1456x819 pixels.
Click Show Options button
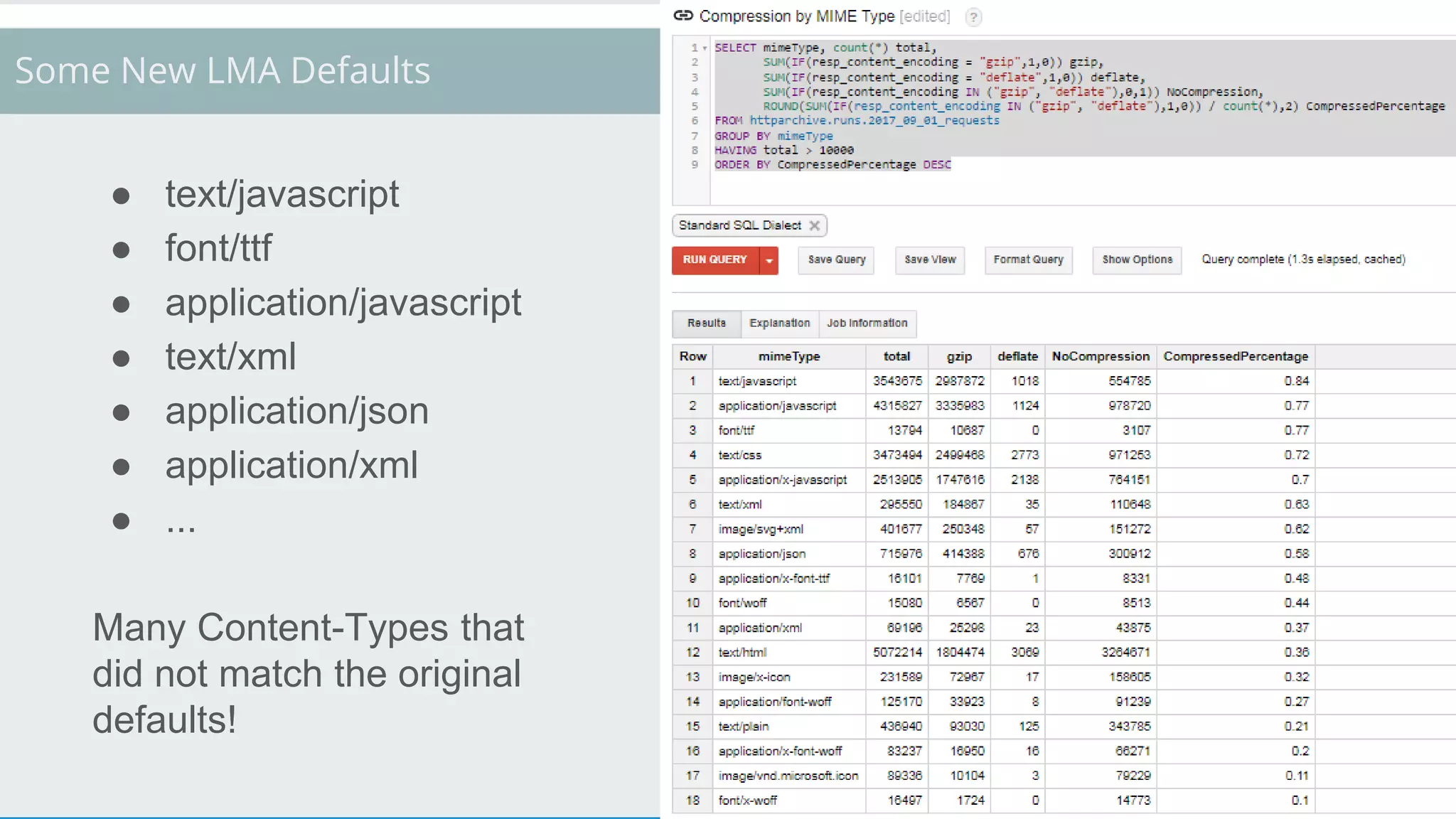tap(1137, 260)
